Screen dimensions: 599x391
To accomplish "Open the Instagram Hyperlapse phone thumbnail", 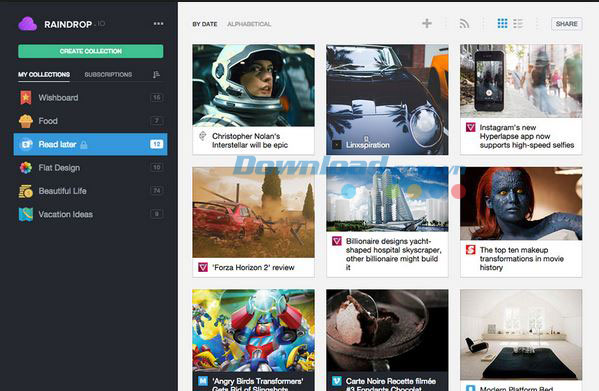I will click(521, 81).
